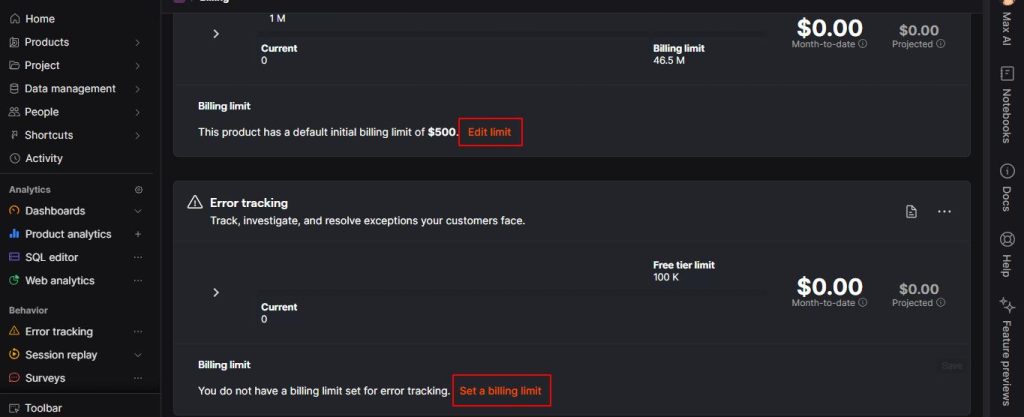Click the Error tracking card heading

coord(248,203)
